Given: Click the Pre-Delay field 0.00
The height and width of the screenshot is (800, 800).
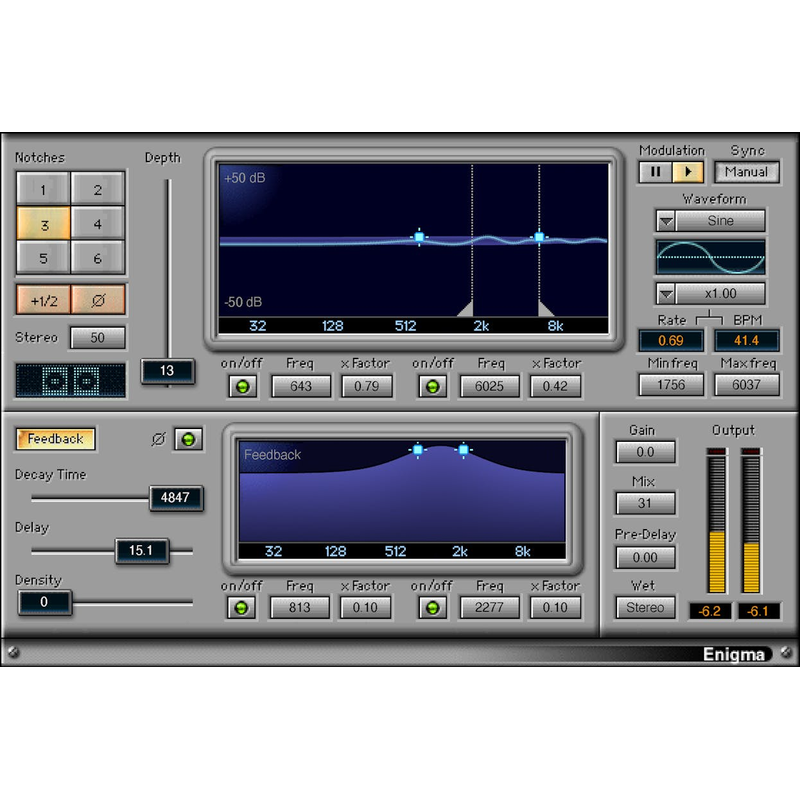Looking at the screenshot, I should coord(645,558).
